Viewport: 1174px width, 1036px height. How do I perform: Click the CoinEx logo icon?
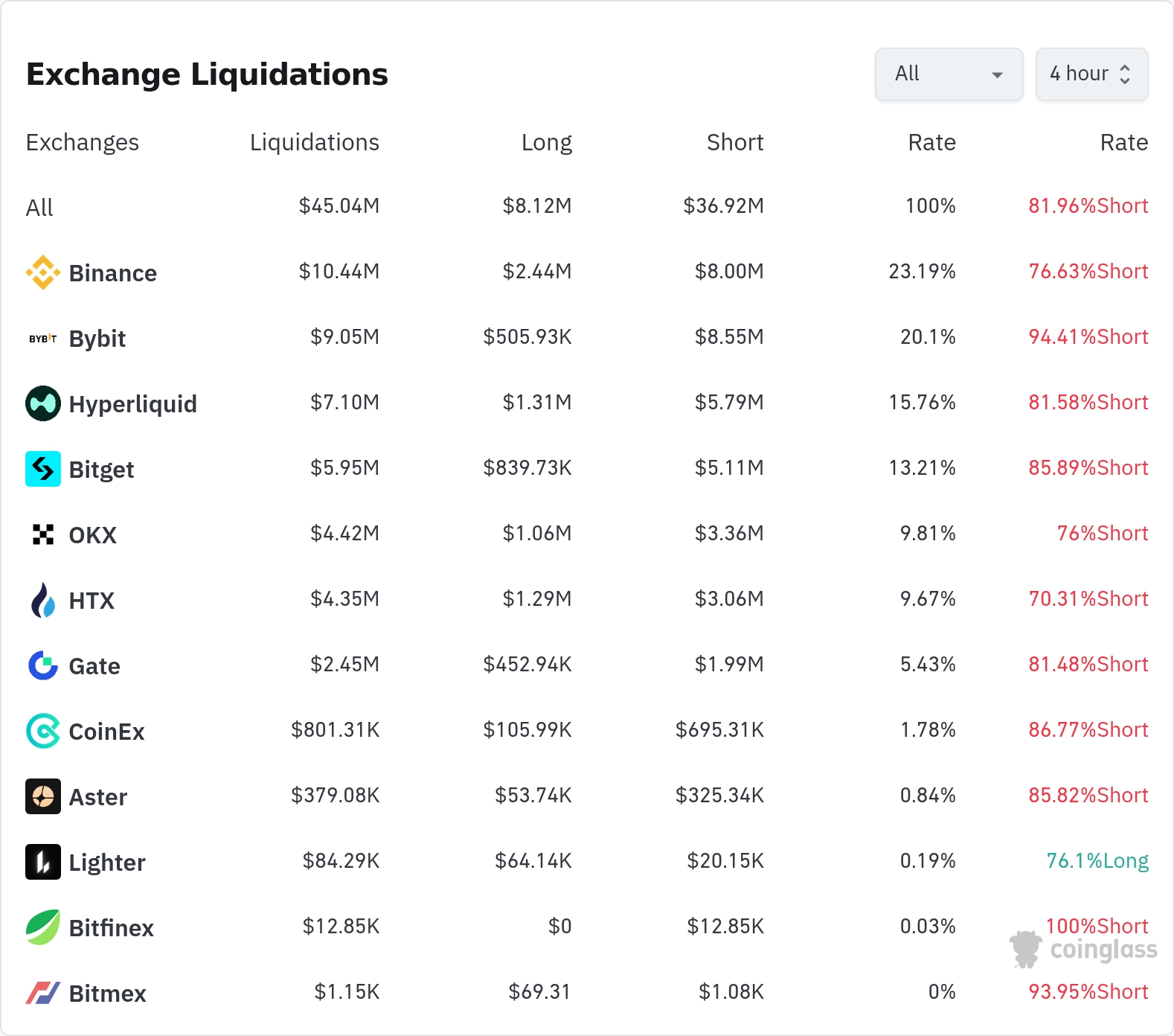click(x=43, y=732)
